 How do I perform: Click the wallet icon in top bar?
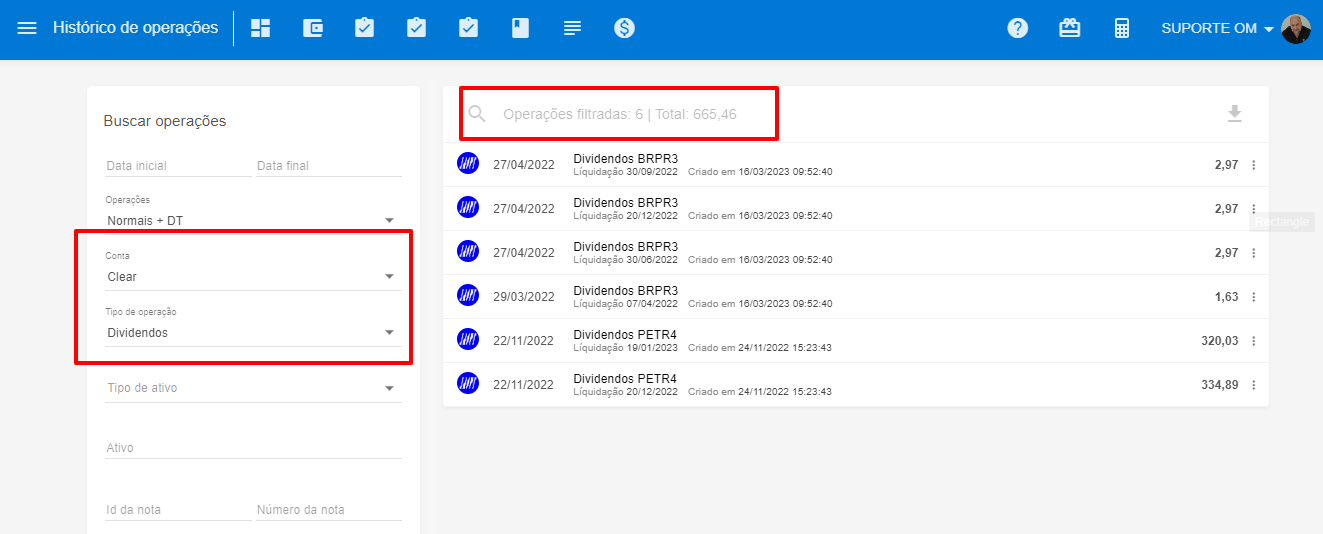click(x=313, y=28)
